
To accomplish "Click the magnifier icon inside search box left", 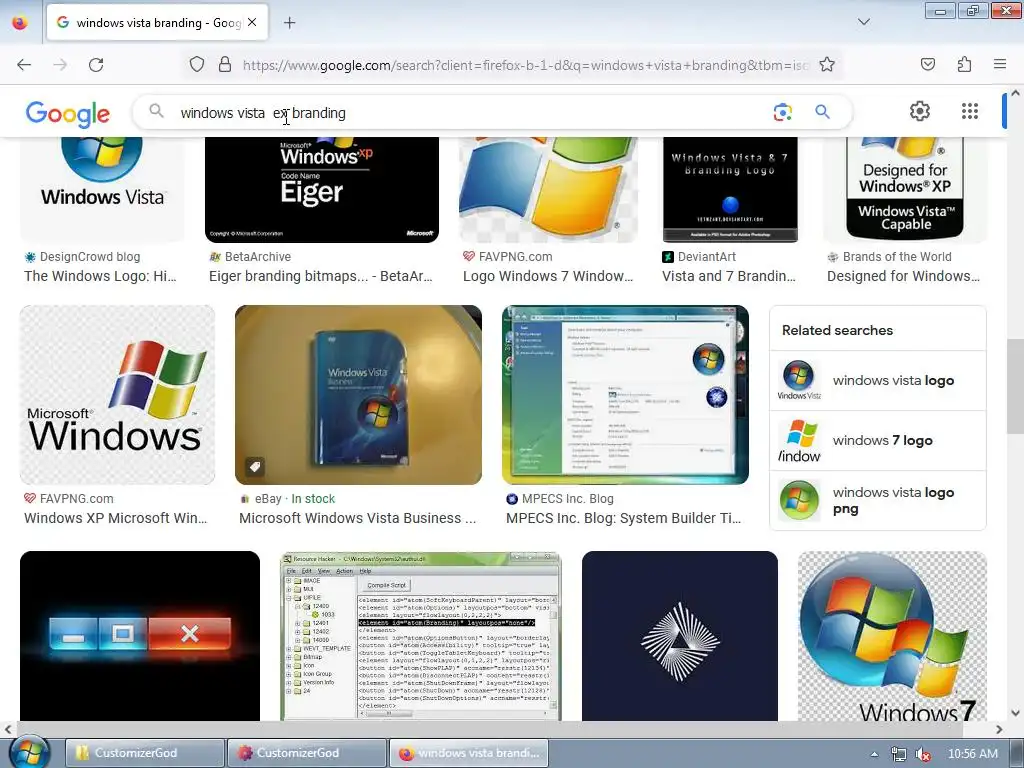I will coord(156,111).
